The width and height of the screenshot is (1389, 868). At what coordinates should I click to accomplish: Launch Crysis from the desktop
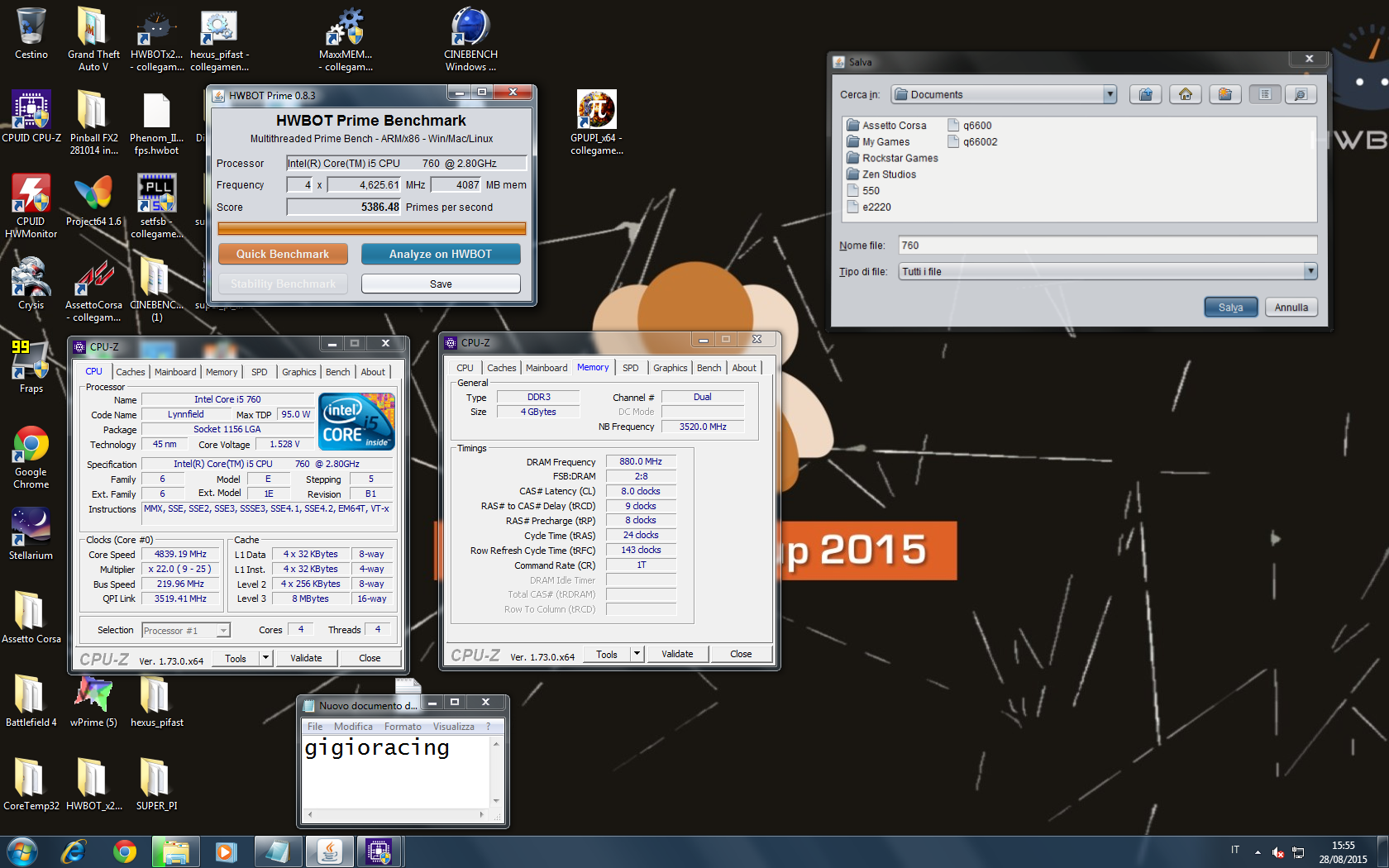pyautogui.click(x=31, y=284)
